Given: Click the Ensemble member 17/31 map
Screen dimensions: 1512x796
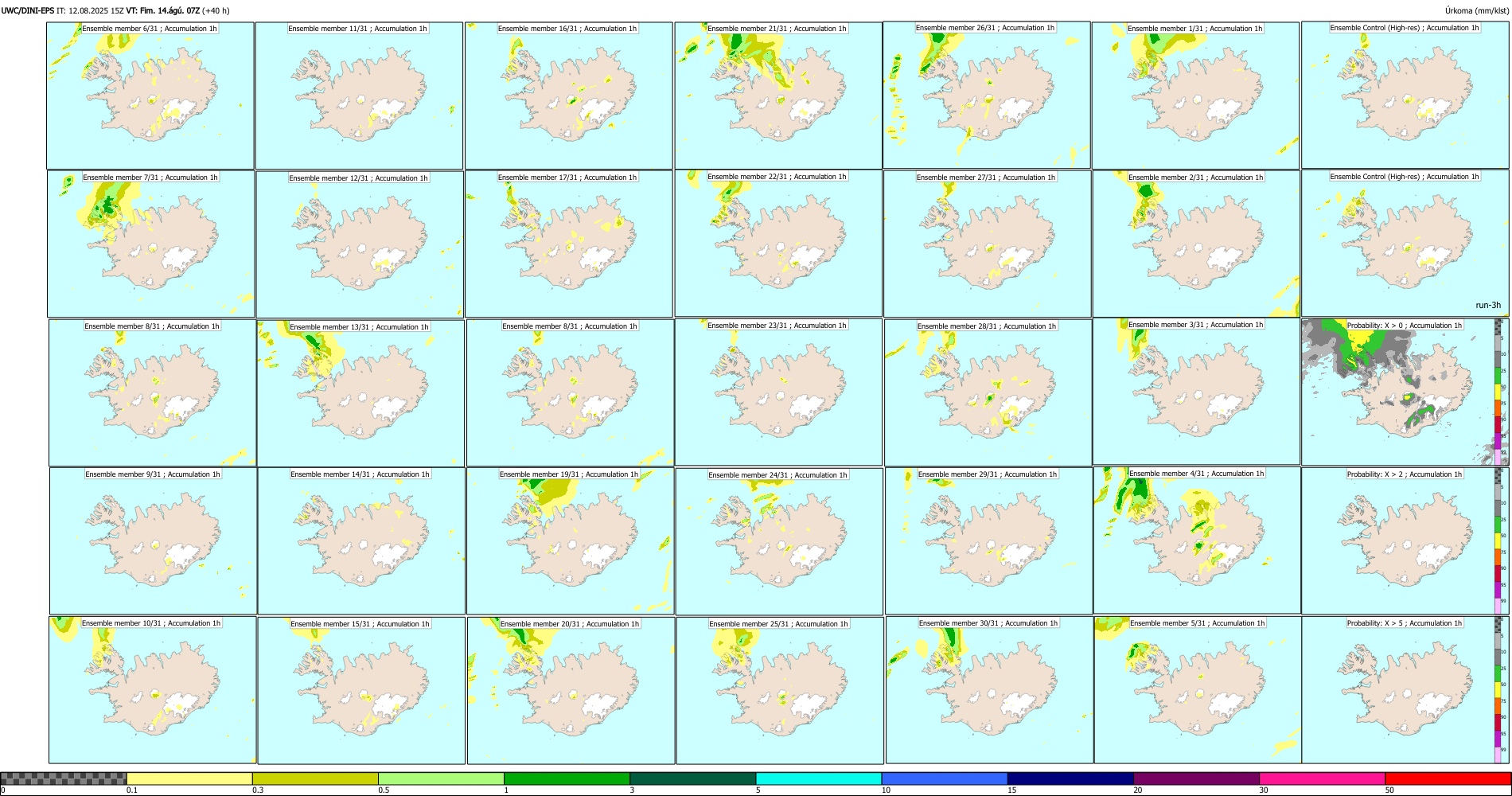Looking at the screenshot, I should coord(568,244).
